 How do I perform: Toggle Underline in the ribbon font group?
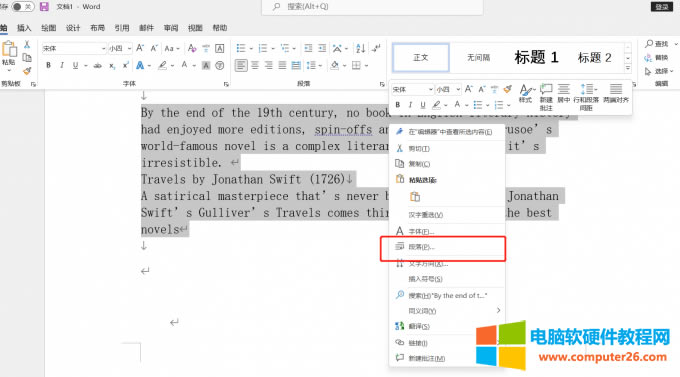pos(75,65)
